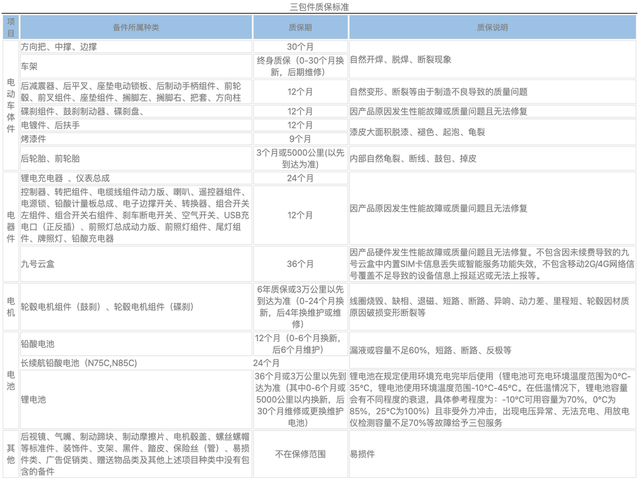The image size is (640, 481).
Task: Select the 电动车体件 row group label
Action: [x=11, y=105]
